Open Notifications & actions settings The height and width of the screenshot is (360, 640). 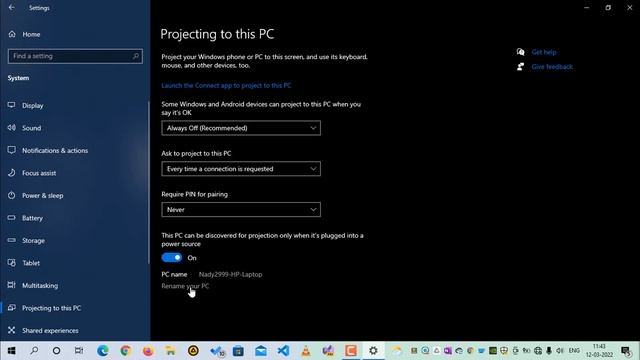pyautogui.click(x=55, y=151)
